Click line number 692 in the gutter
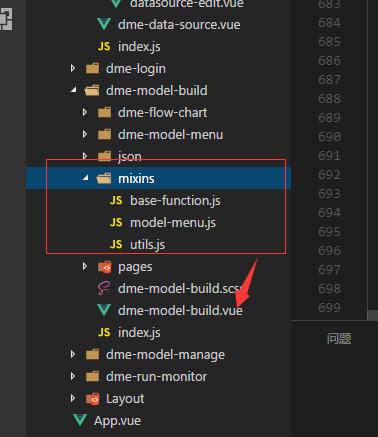This screenshot has width=378, height=437. 329,175
